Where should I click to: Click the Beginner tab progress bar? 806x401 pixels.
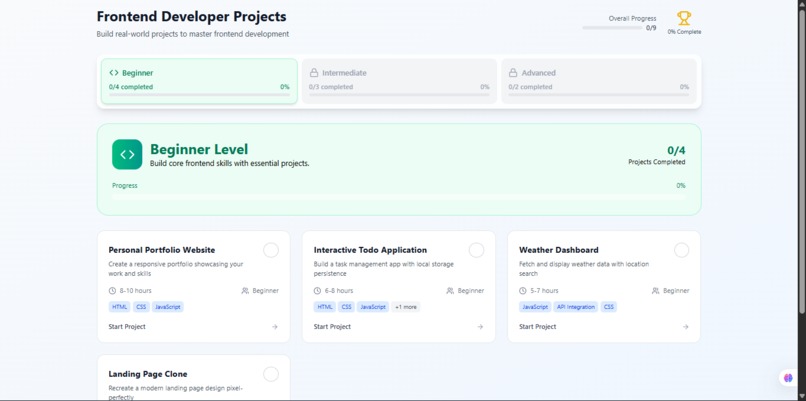(199, 95)
